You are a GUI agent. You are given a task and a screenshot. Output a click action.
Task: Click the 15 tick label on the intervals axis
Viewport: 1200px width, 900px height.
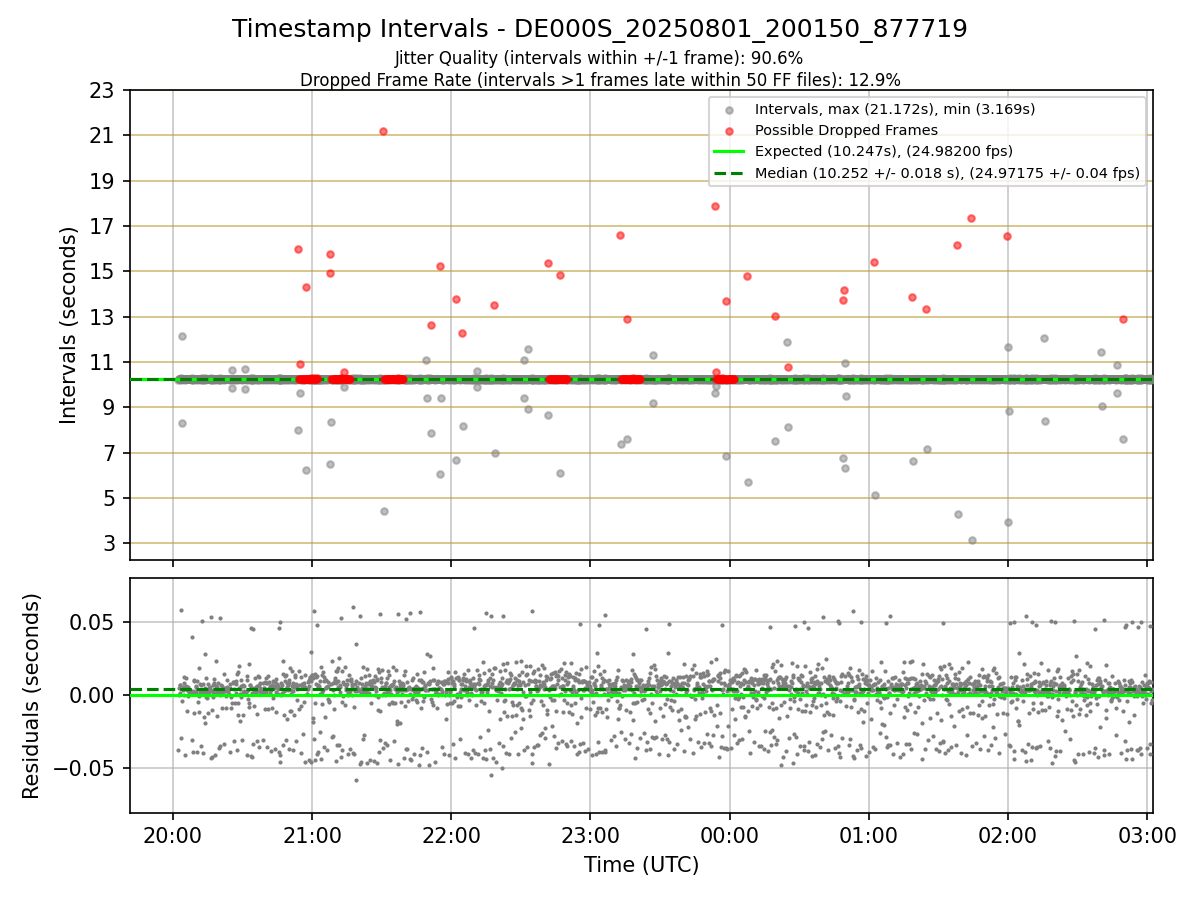(103, 271)
